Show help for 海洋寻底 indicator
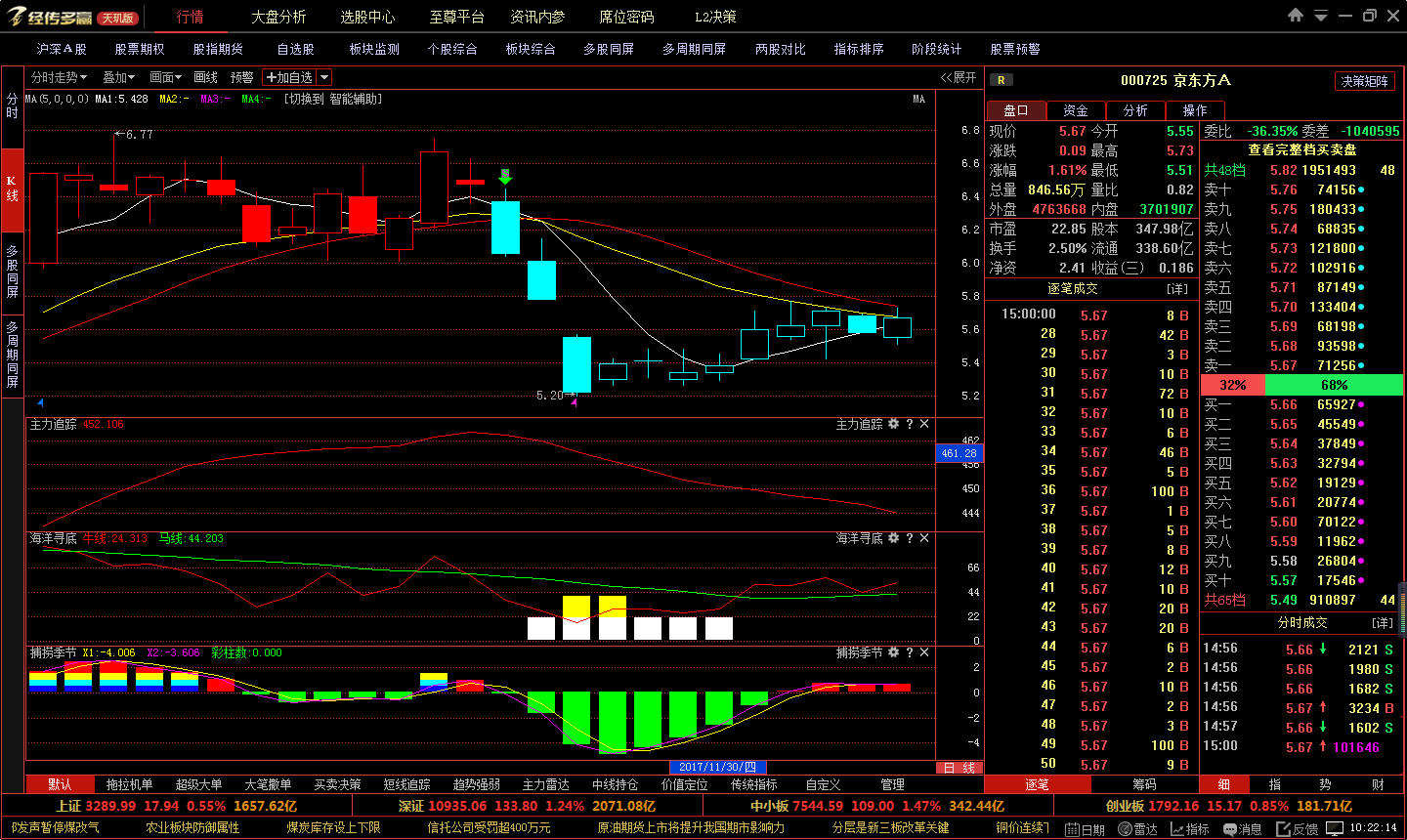Image resolution: width=1407 pixels, height=840 pixels. [909, 538]
